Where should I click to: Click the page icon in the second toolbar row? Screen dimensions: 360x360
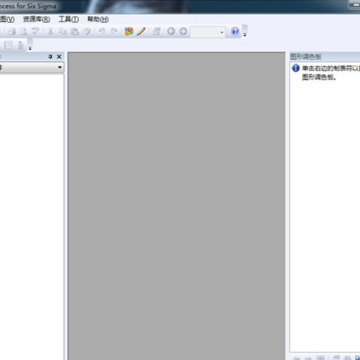(x=8, y=45)
